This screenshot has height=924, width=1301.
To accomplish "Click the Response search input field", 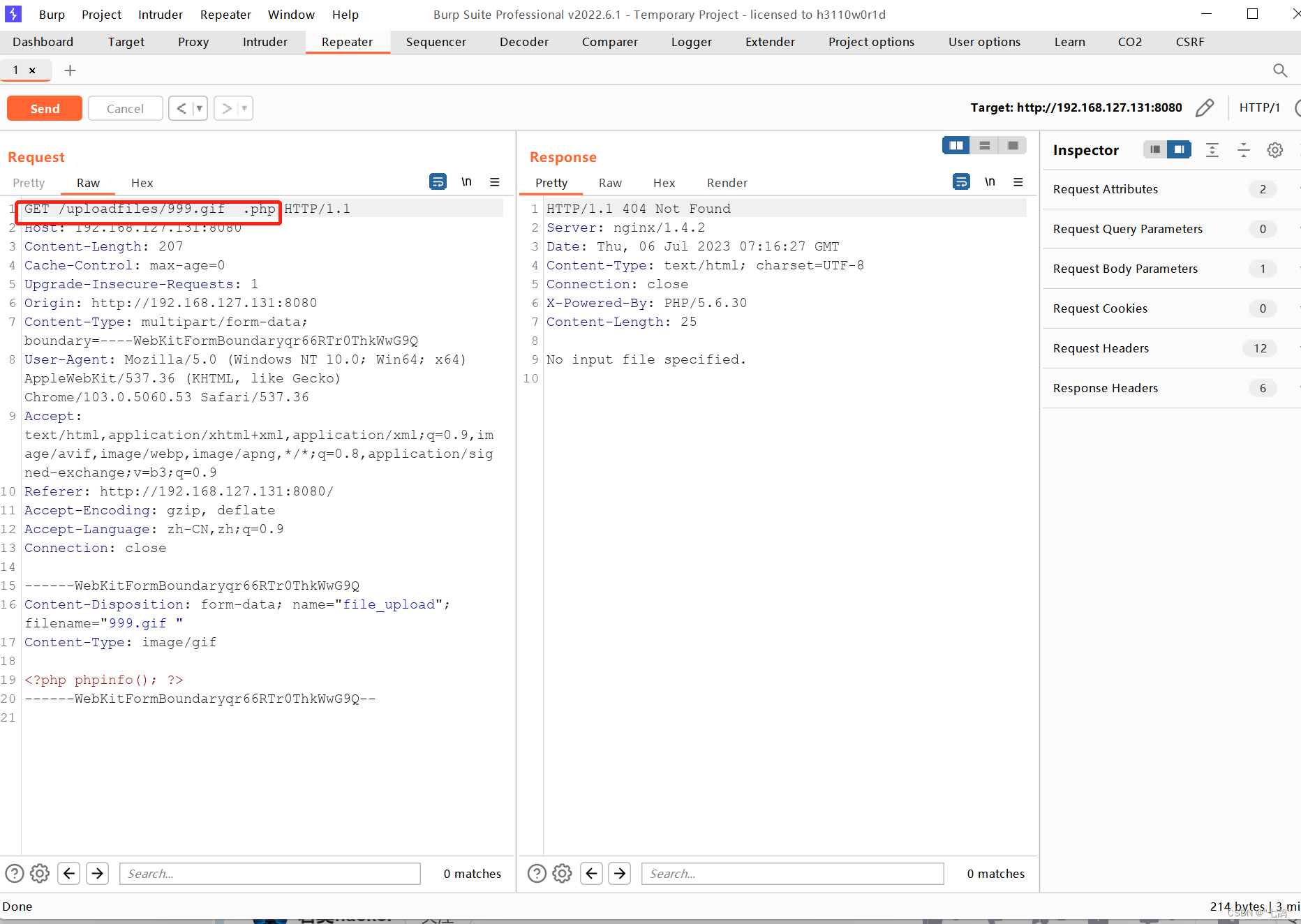I will pos(793,874).
